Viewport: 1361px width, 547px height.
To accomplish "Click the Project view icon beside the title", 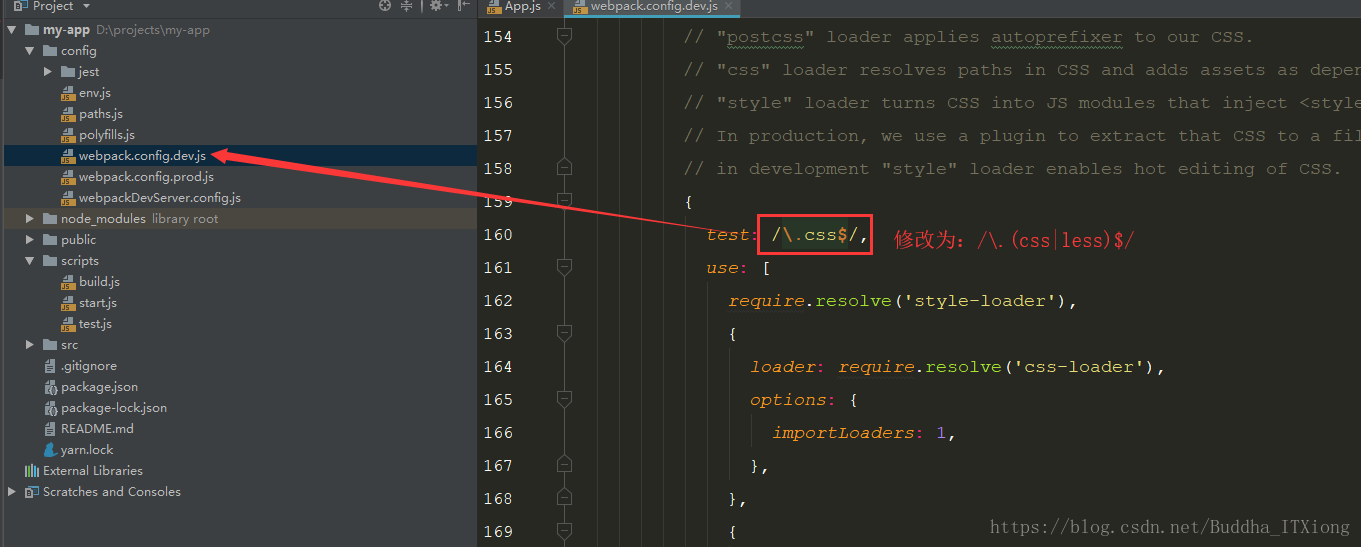I will (23, 6).
